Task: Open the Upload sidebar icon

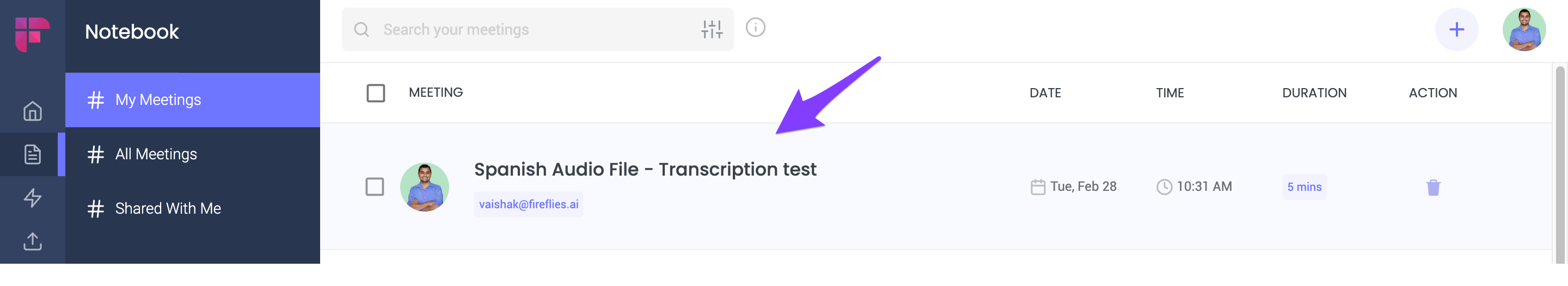Action: pos(32,241)
